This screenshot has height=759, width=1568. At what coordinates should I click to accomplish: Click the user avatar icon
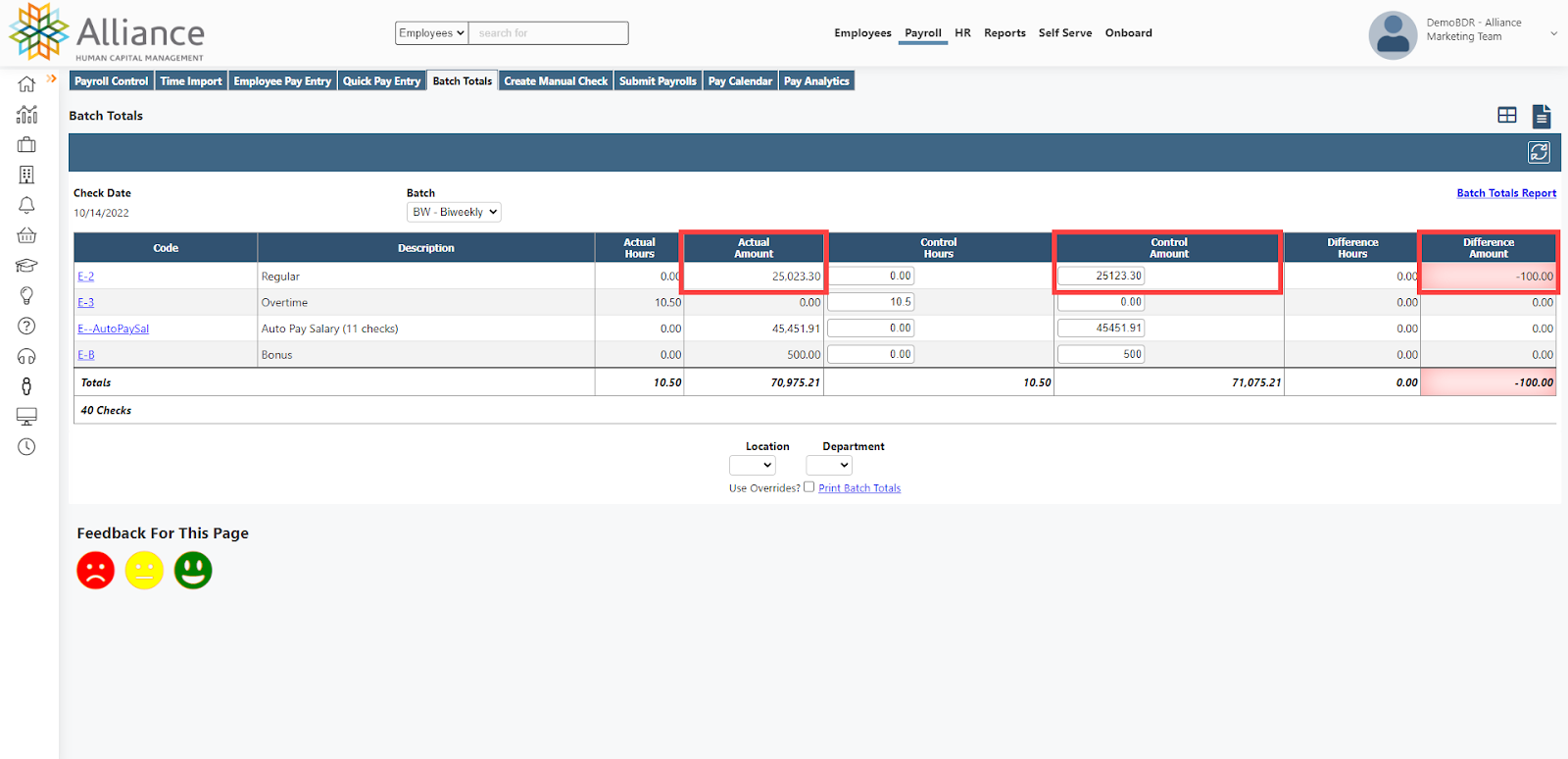1393,35
